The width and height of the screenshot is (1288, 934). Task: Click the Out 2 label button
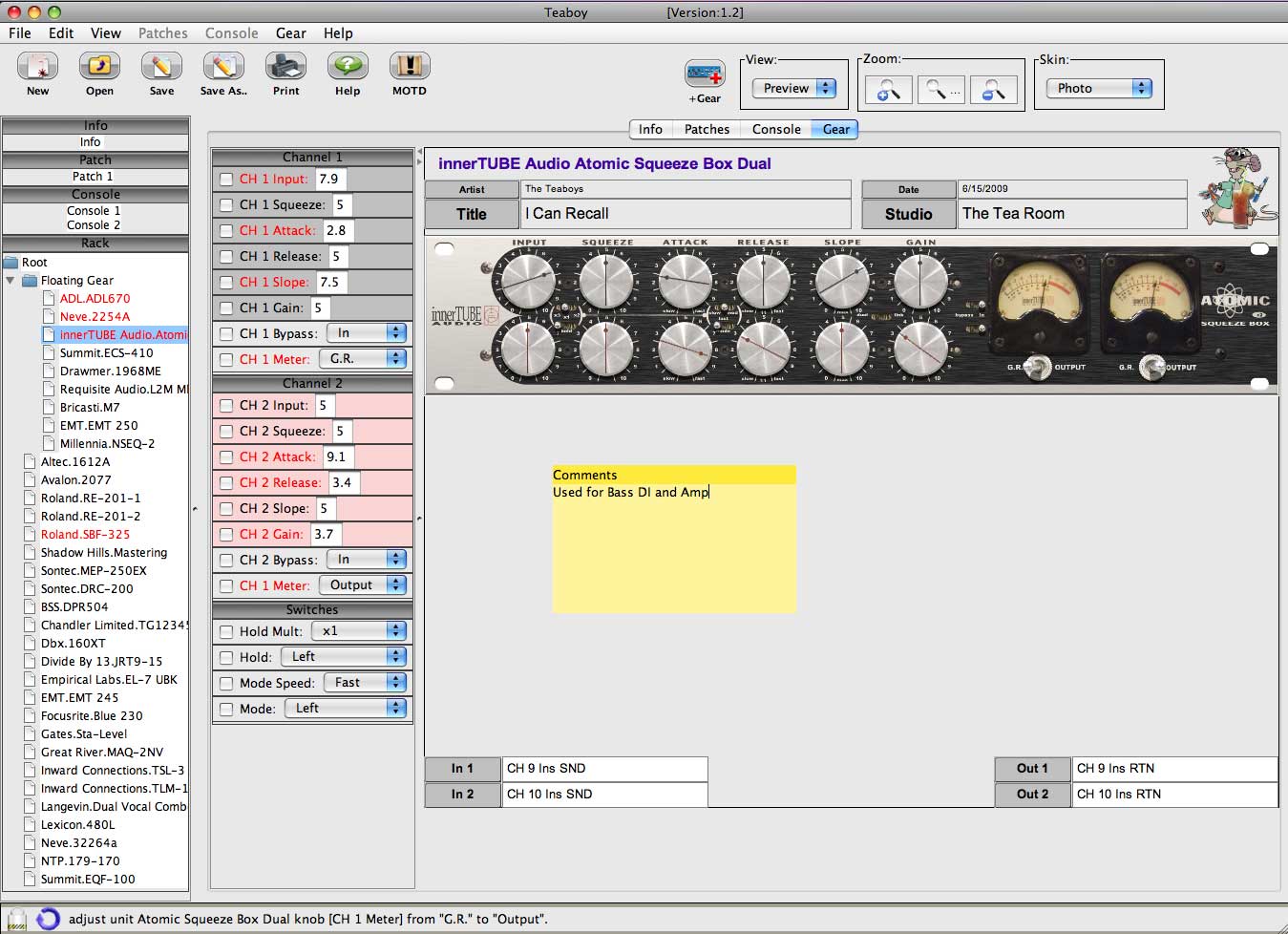point(1032,795)
